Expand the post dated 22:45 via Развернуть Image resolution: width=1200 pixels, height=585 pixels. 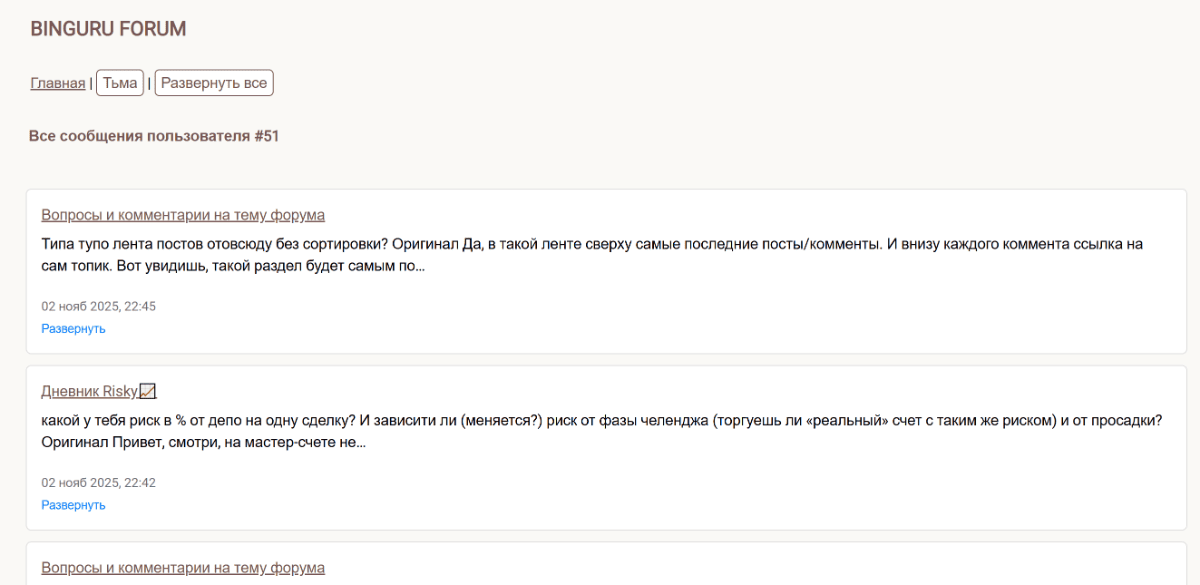73,329
